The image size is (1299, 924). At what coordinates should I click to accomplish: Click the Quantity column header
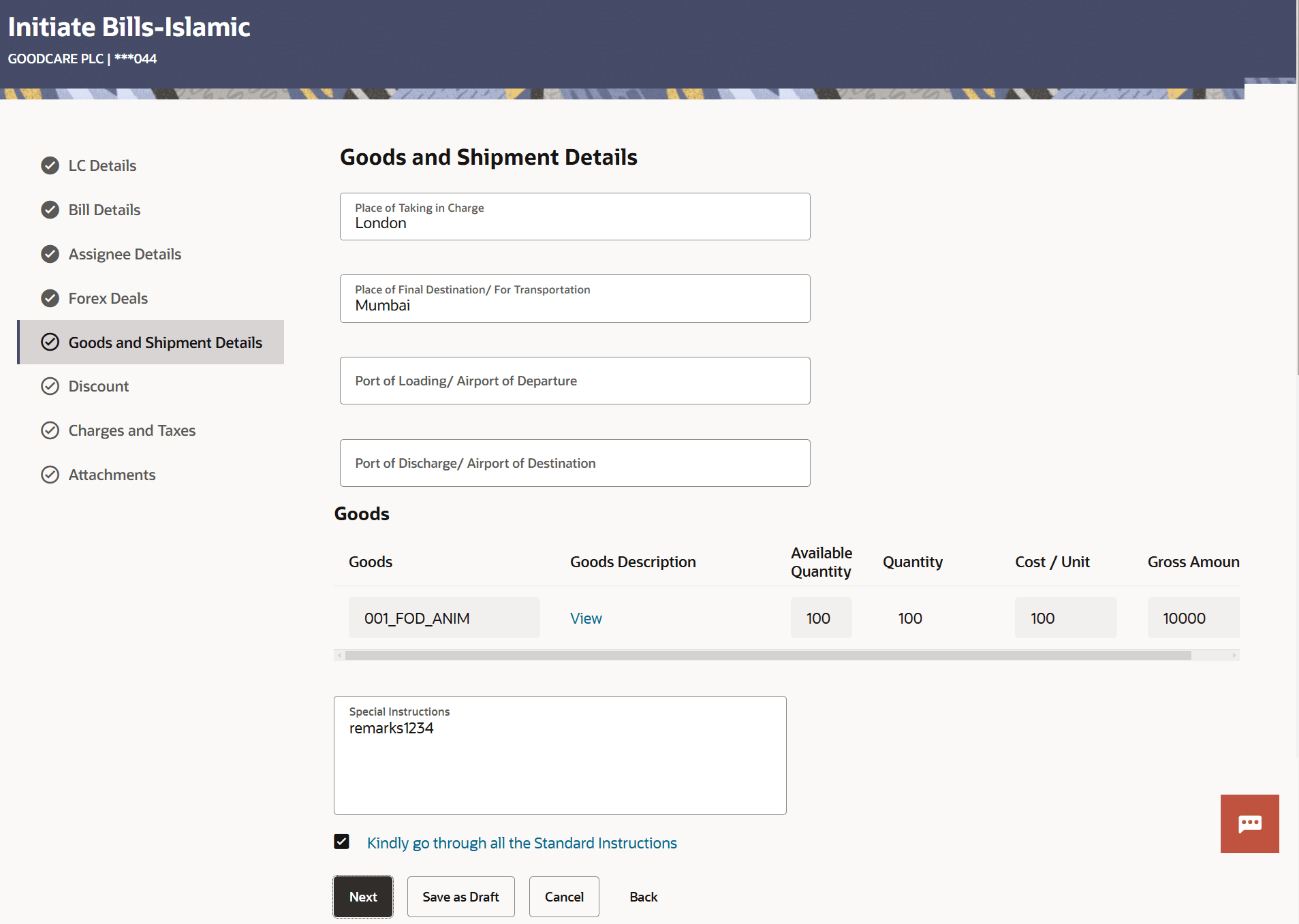[913, 562]
